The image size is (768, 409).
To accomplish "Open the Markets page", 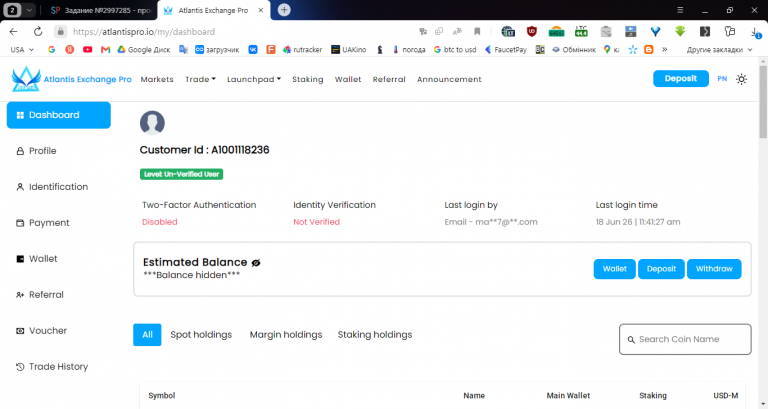I will pyautogui.click(x=157, y=79).
